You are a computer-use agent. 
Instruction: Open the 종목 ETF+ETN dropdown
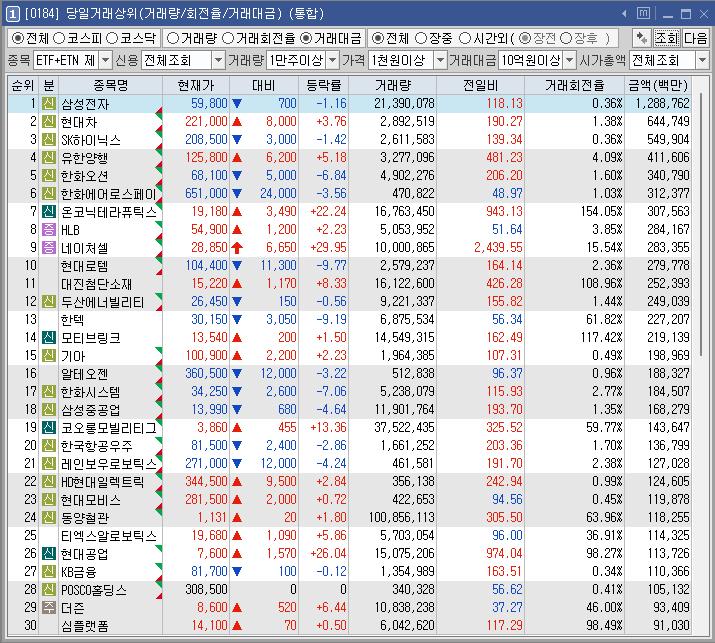[105, 60]
